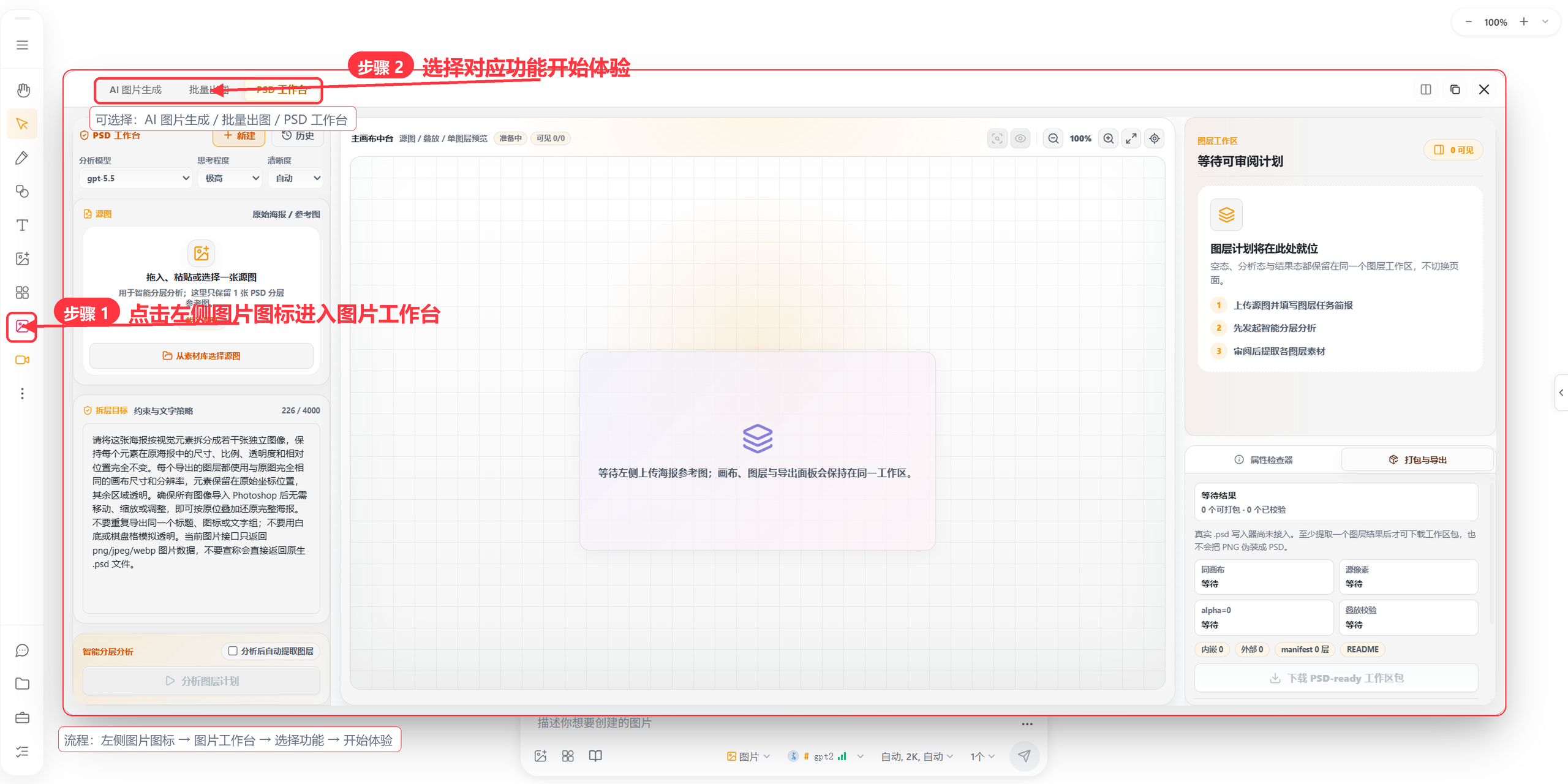Click the README tag
Screen dimensions: 1568x784
1362,649
